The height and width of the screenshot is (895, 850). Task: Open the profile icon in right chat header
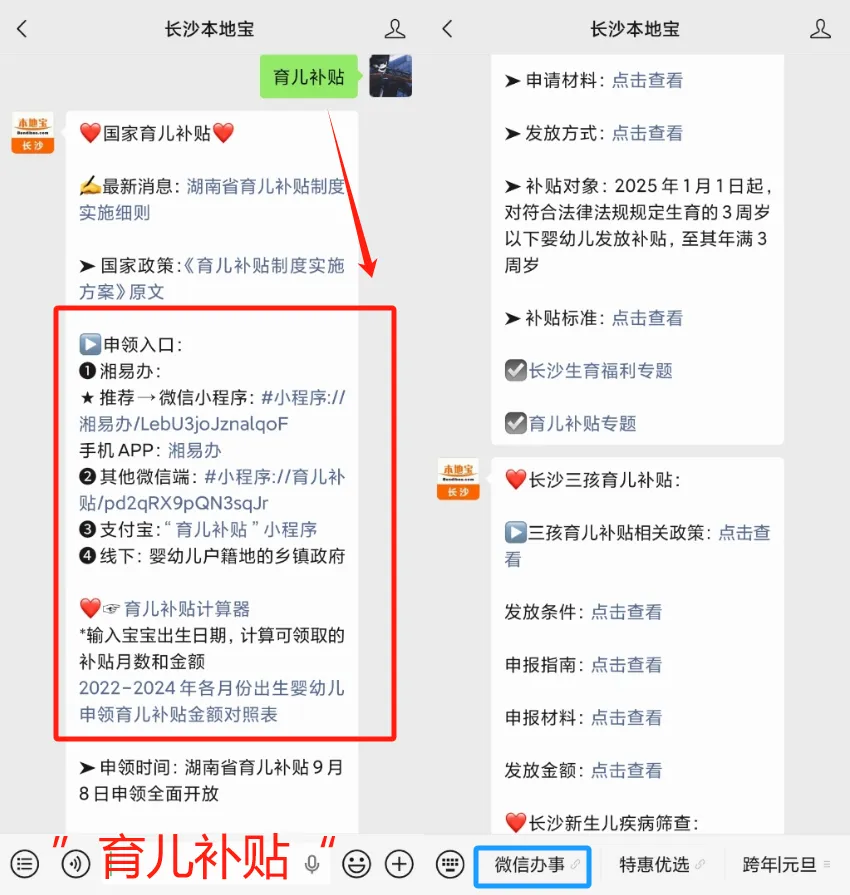(820, 29)
